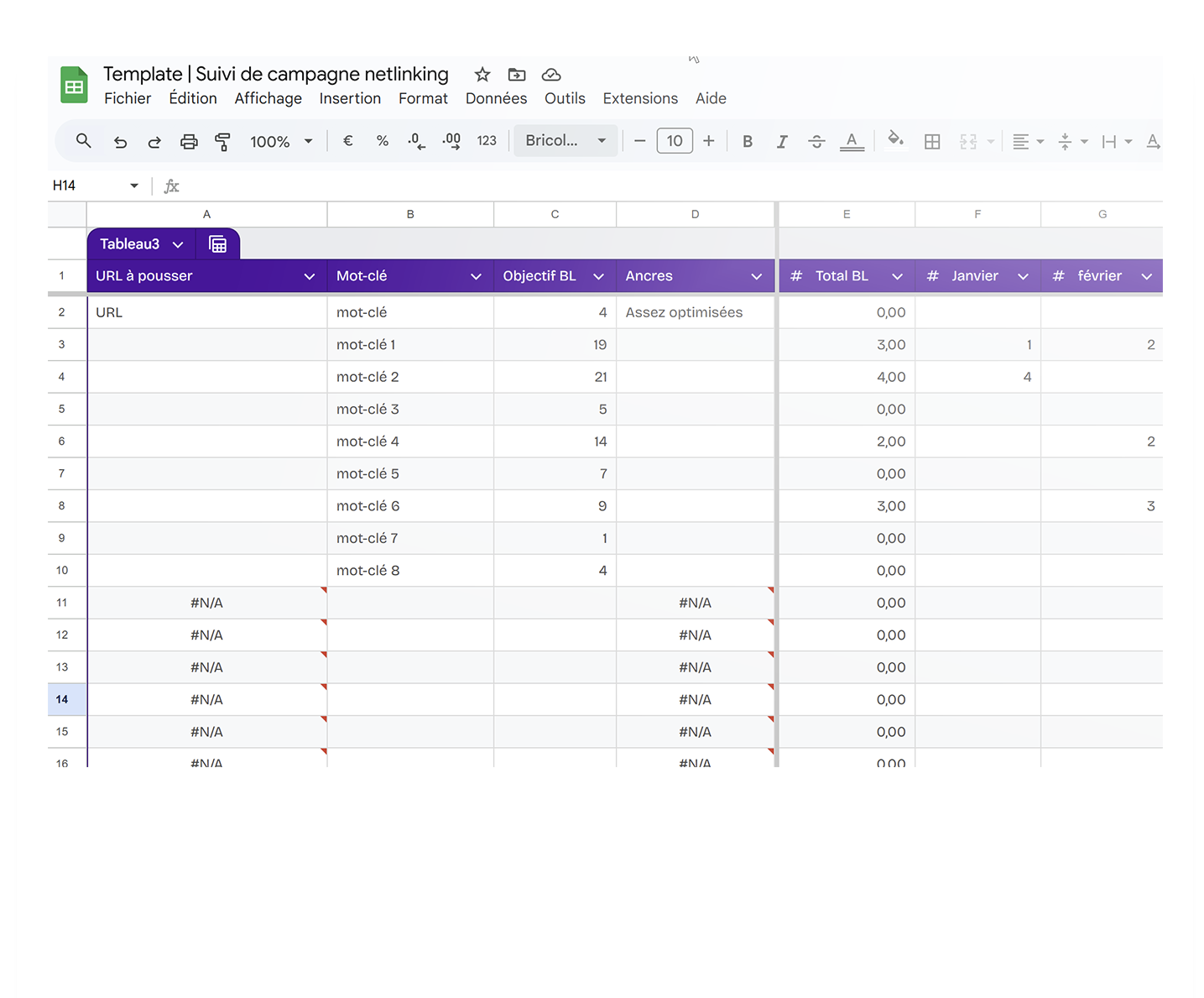Toggle italic formatting
Screen dimensions: 1204x998
pos(781,142)
